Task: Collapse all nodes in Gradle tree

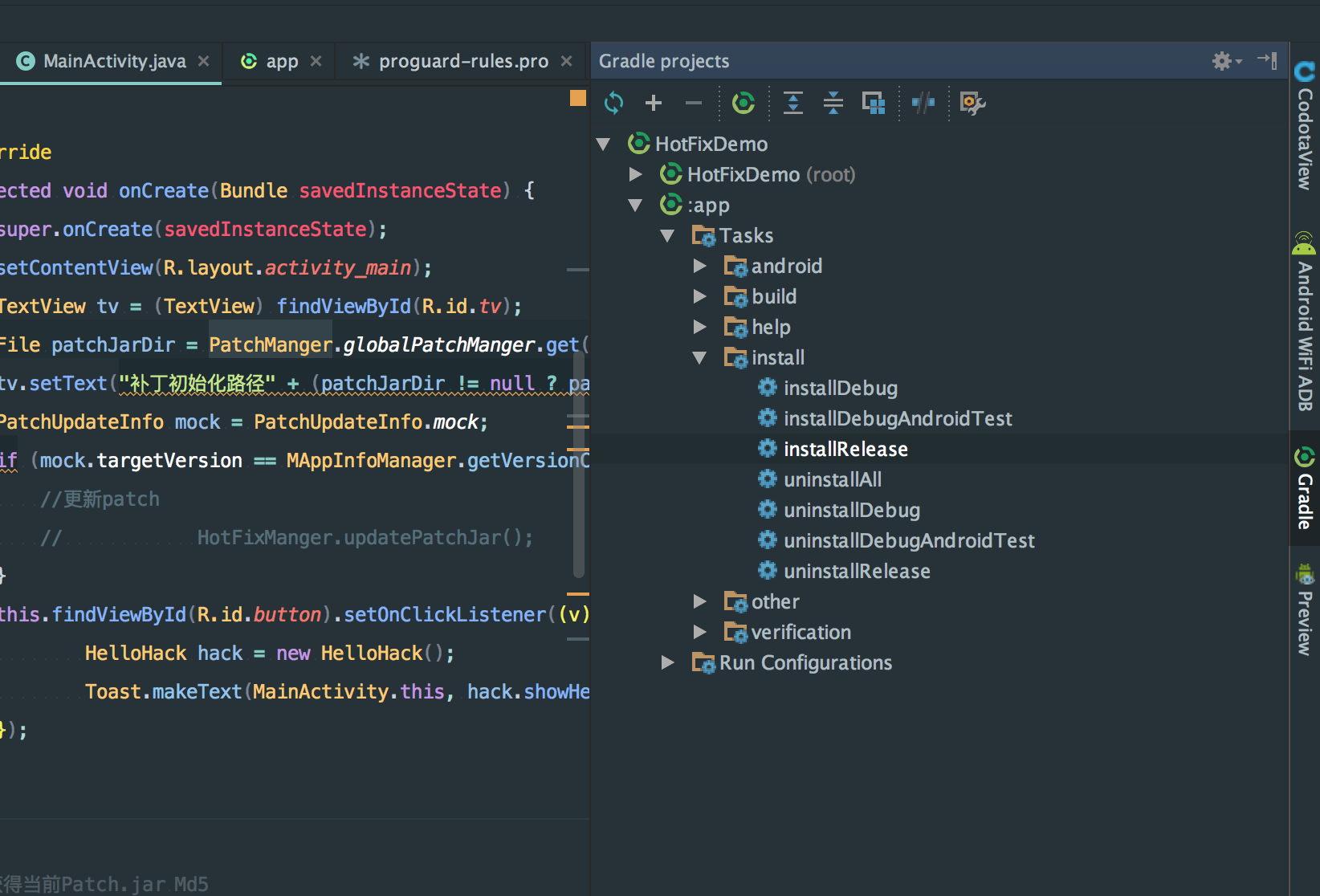Action: click(x=833, y=103)
